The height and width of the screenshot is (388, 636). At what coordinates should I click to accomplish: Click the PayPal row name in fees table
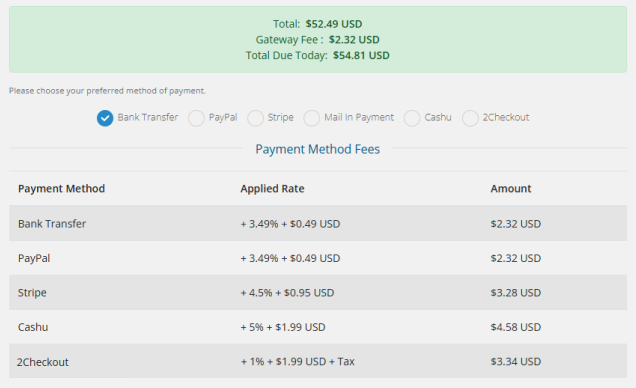34,258
